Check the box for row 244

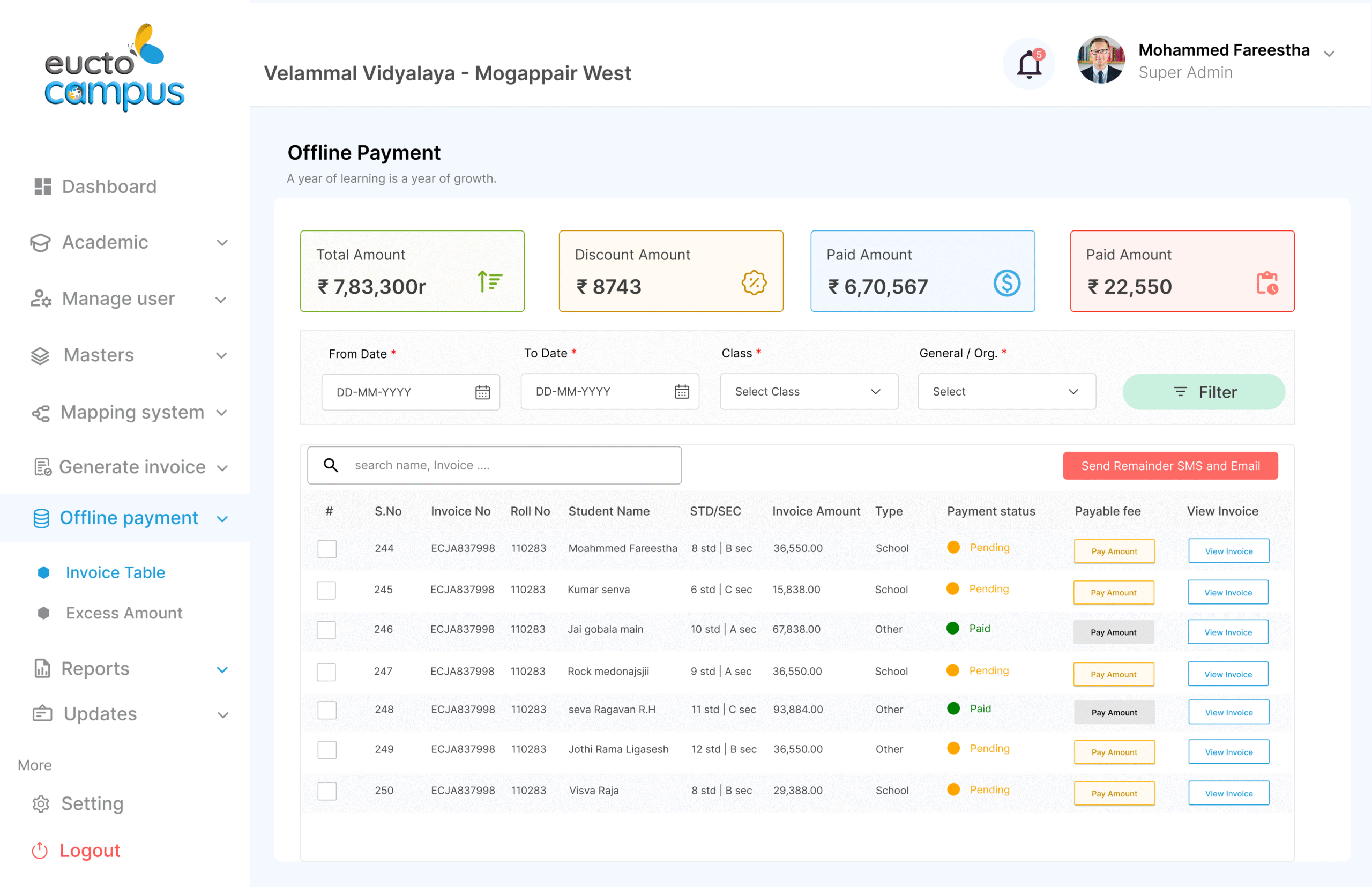tap(326, 548)
